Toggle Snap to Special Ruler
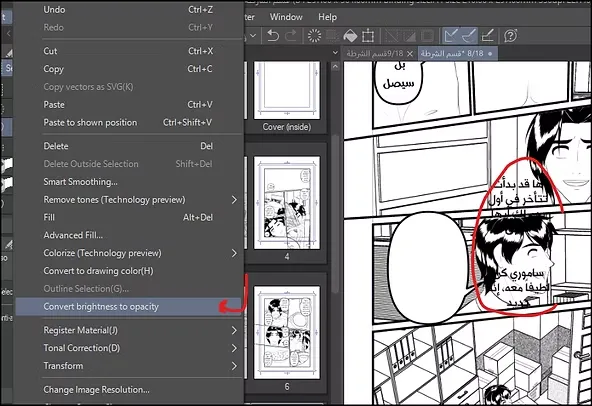 pos(469,36)
